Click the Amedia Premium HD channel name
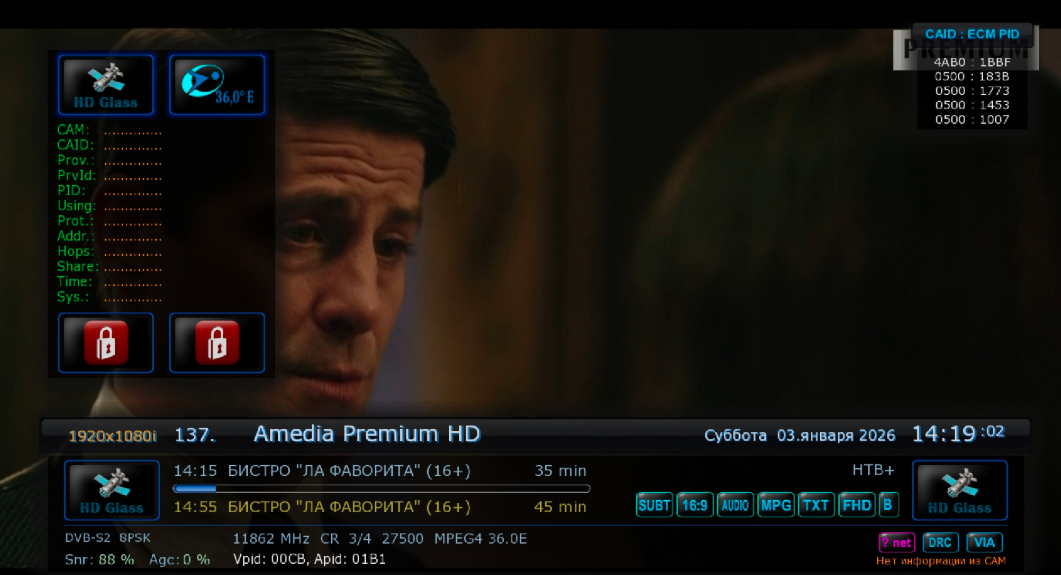The width and height of the screenshot is (1061, 575). pos(367,434)
